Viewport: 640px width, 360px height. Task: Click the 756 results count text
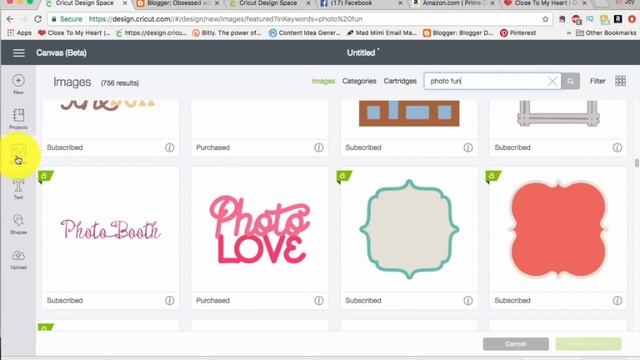(x=120, y=83)
